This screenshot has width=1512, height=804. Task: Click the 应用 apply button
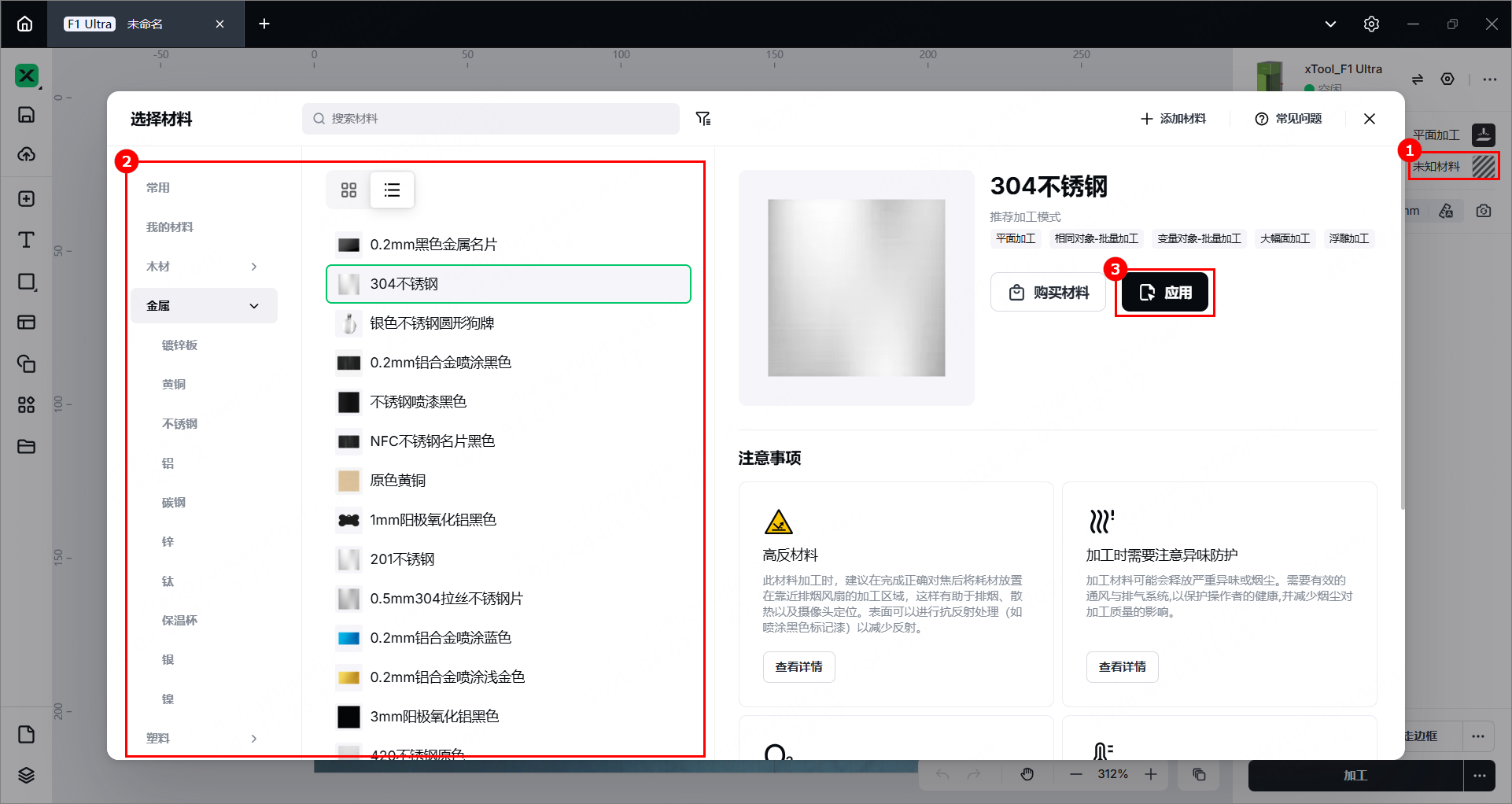point(1164,293)
